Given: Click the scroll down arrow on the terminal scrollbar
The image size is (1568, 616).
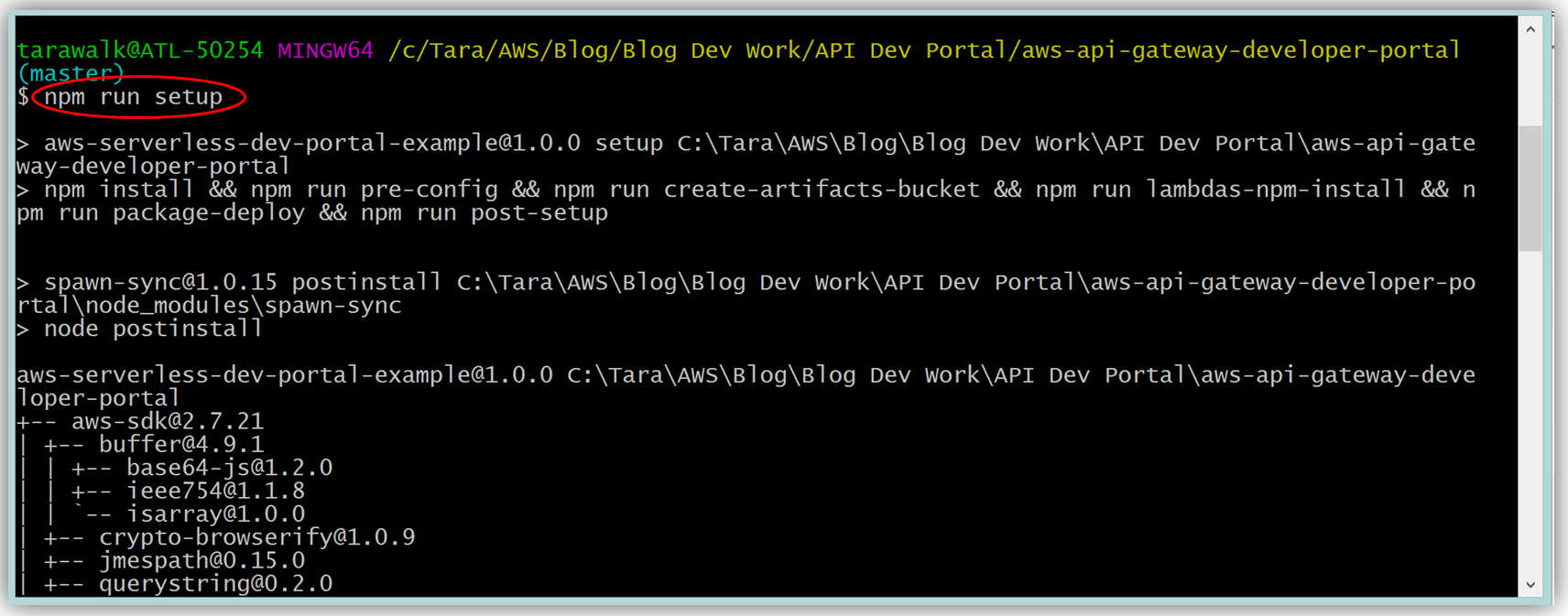Looking at the screenshot, I should tap(1530, 585).
